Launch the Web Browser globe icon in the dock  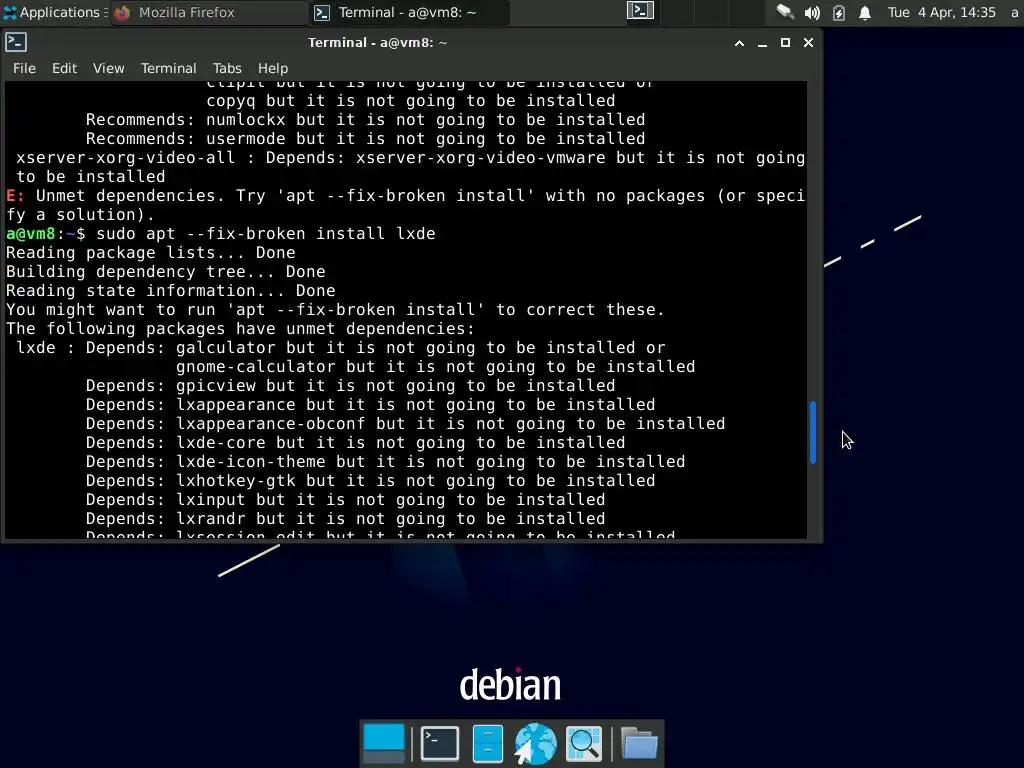click(536, 743)
